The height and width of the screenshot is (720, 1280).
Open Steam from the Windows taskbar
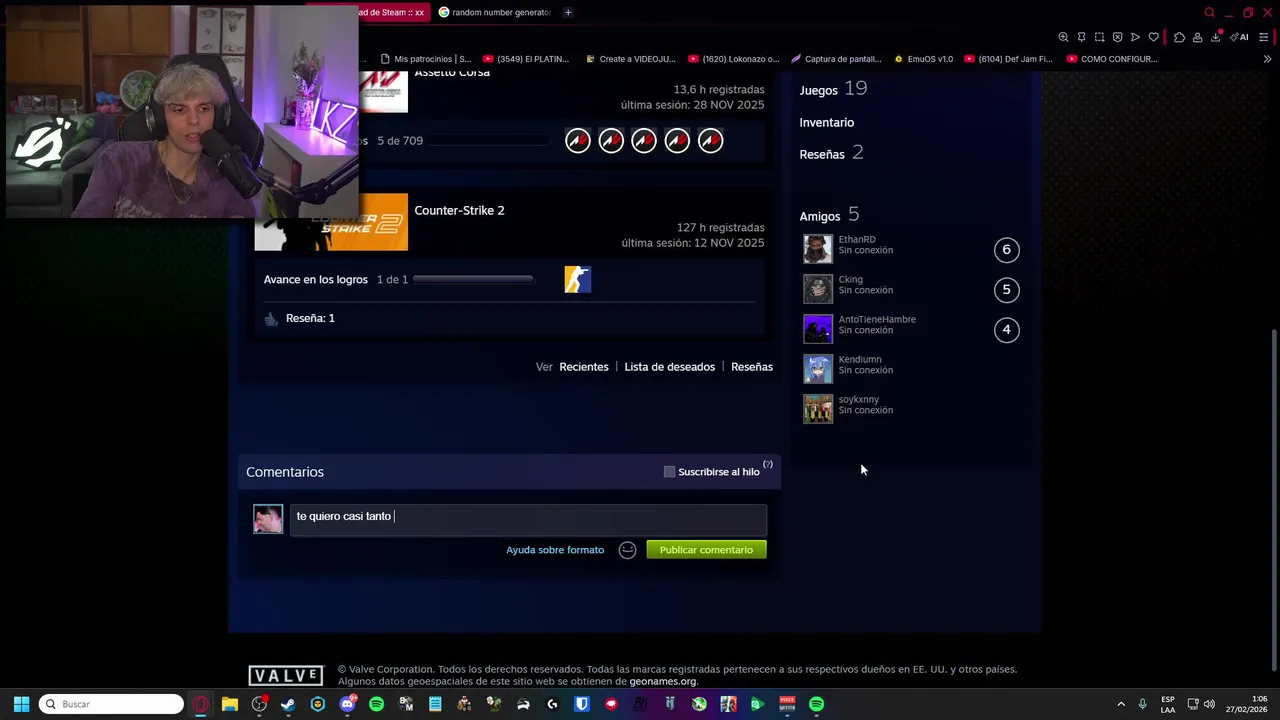point(288,704)
